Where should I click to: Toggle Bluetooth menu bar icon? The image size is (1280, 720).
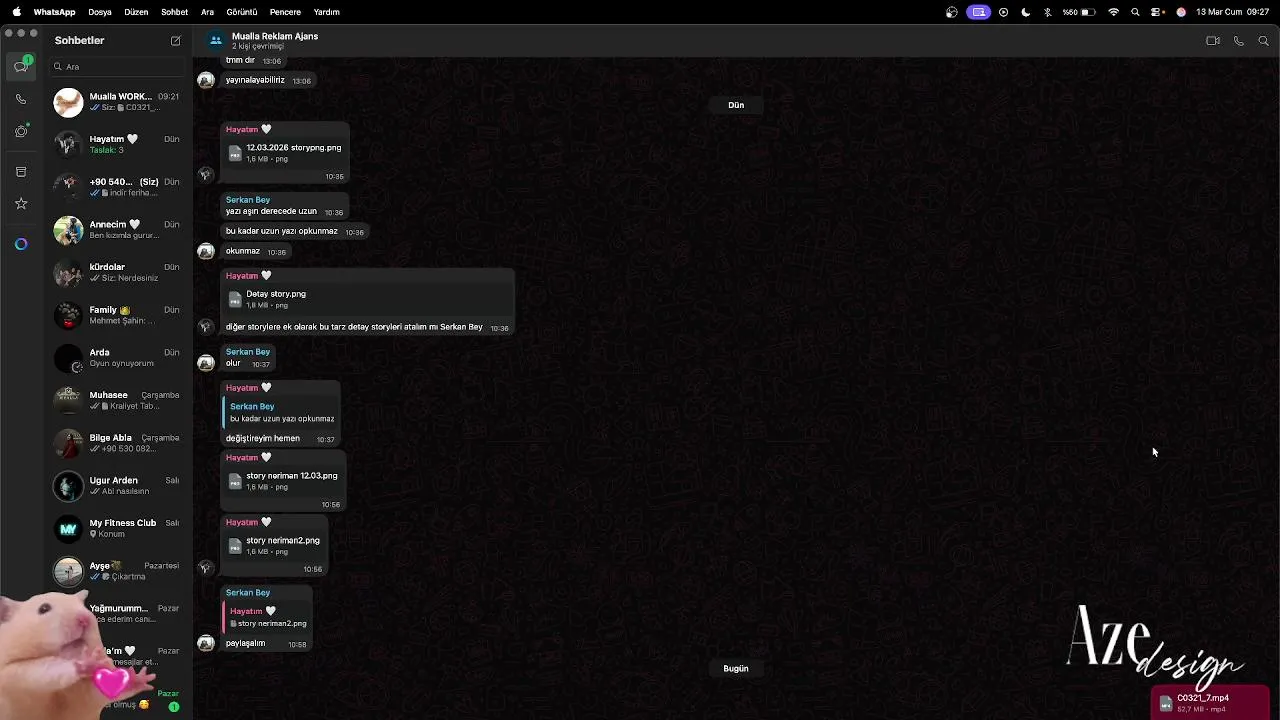1047,12
